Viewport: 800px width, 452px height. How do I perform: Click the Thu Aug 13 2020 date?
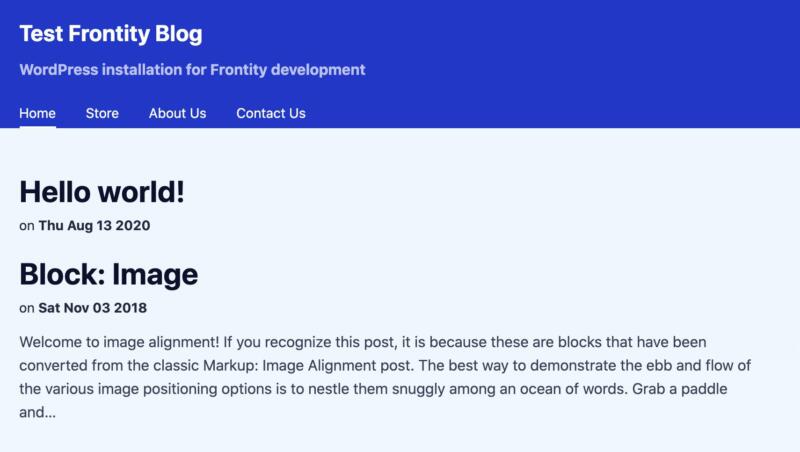(x=94, y=226)
